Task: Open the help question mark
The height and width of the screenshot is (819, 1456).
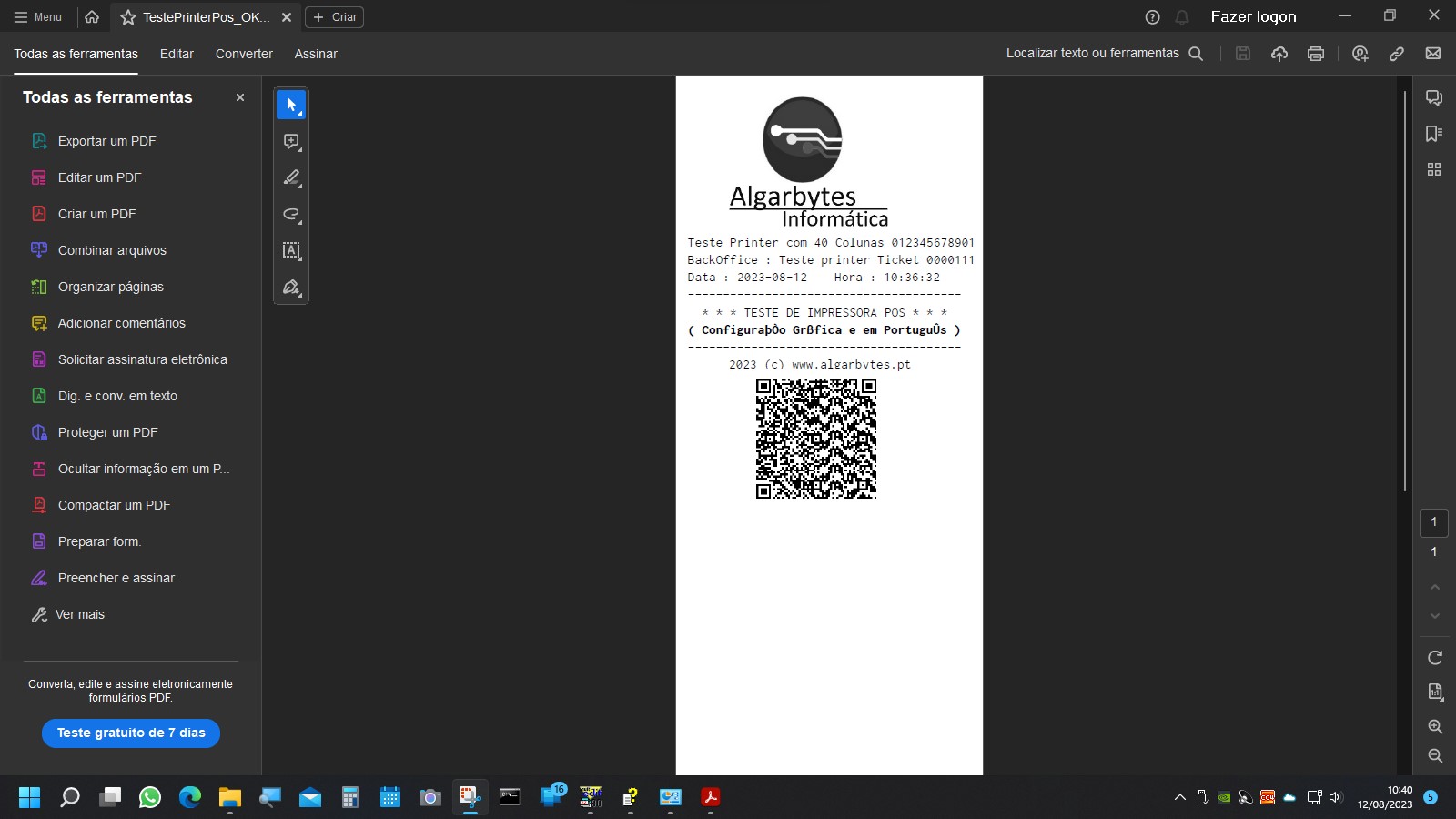Action: [x=1152, y=17]
